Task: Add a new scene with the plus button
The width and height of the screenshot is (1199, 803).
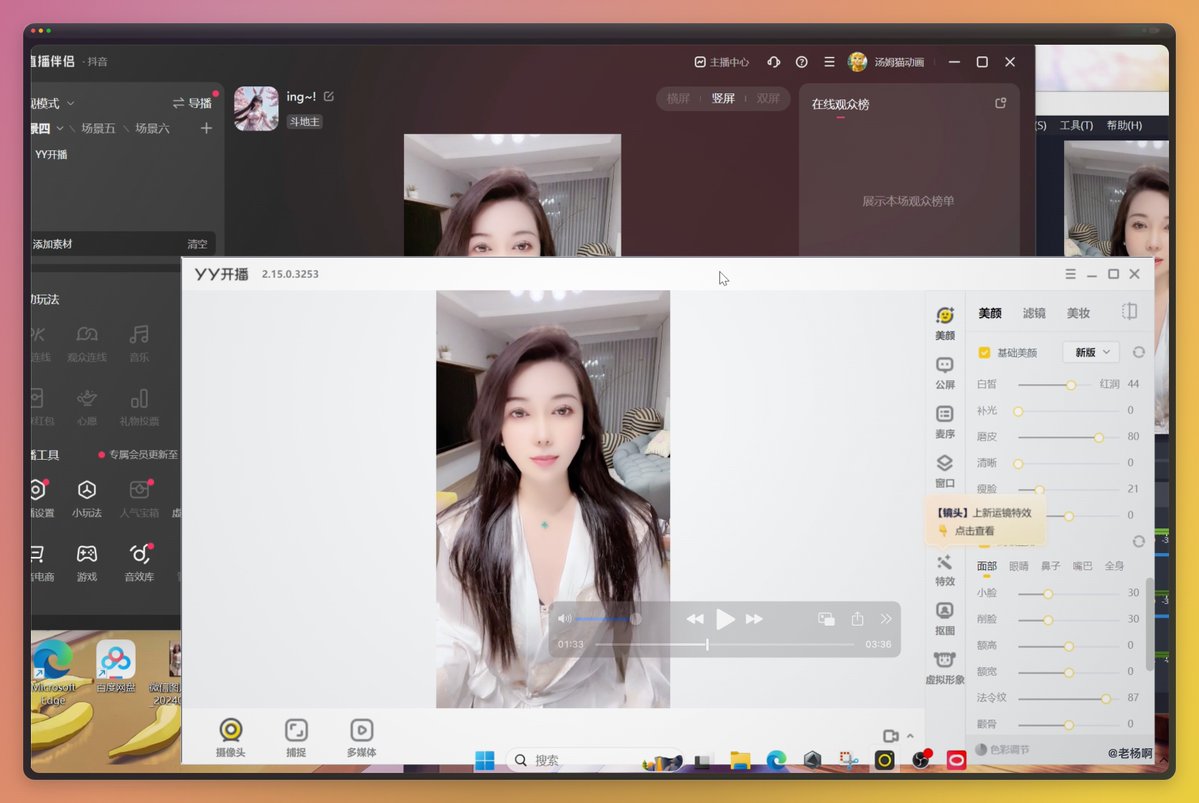Action: pyautogui.click(x=206, y=128)
